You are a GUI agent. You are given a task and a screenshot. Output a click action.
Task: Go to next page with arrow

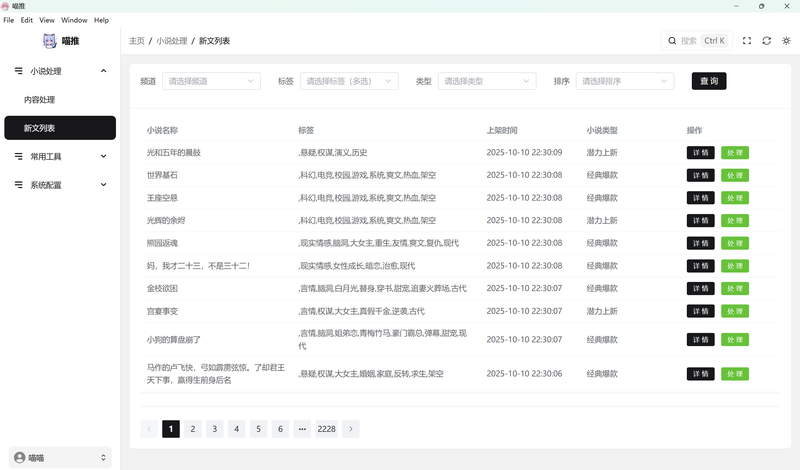(351, 429)
